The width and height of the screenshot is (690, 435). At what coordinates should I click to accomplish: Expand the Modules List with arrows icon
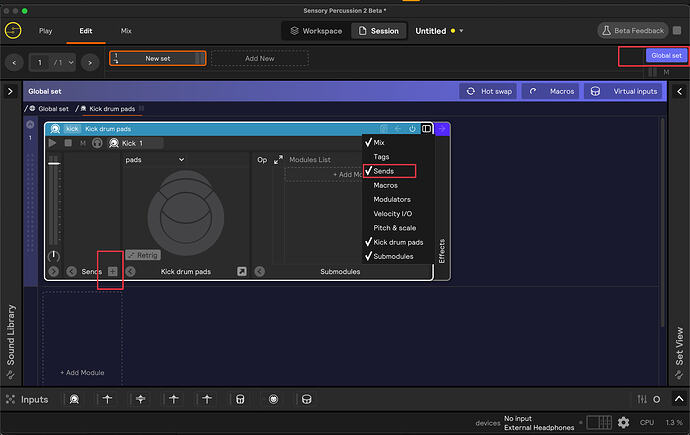(278, 160)
